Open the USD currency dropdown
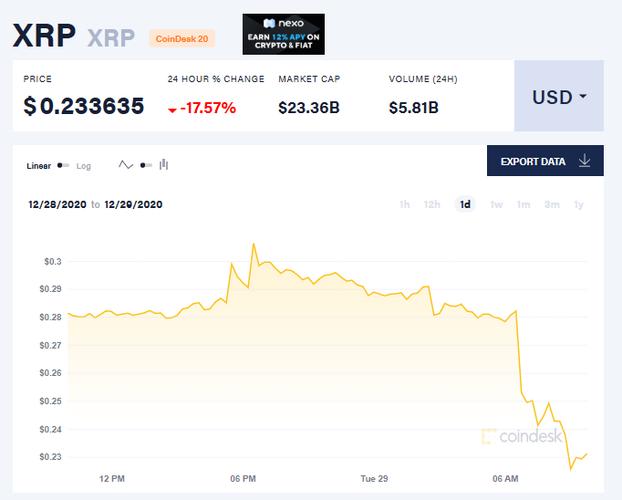The image size is (622, 500). 559,96
